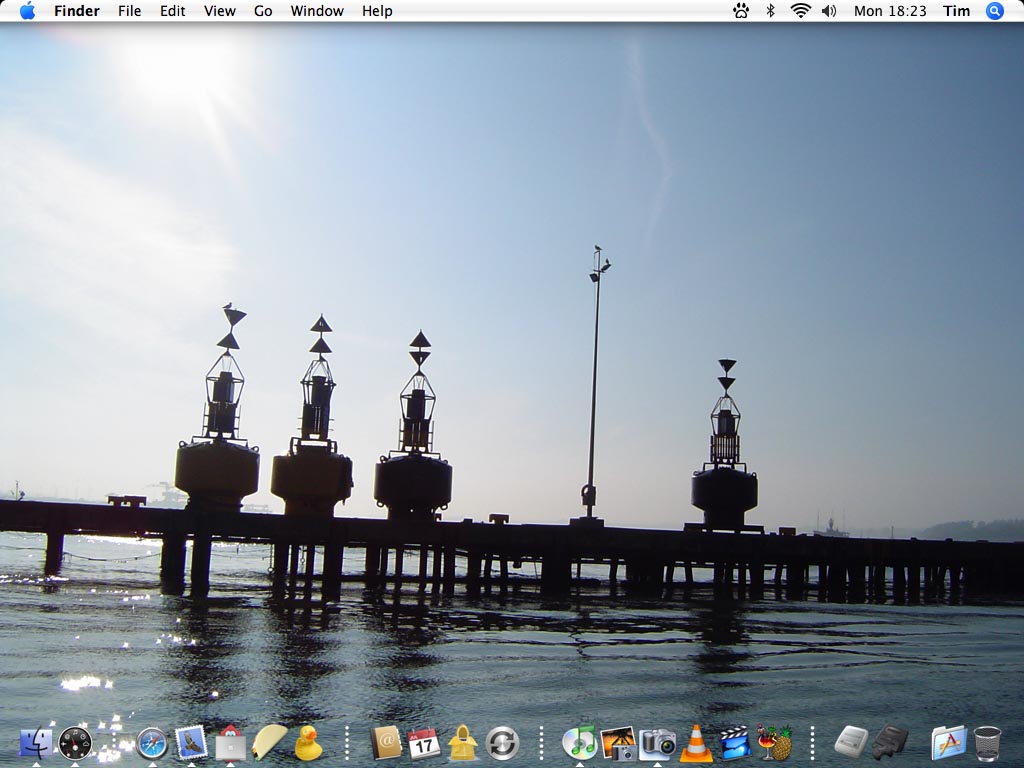The width and height of the screenshot is (1024, 768).
Task: Open Address Book from the dock
Action: (385, 743)
